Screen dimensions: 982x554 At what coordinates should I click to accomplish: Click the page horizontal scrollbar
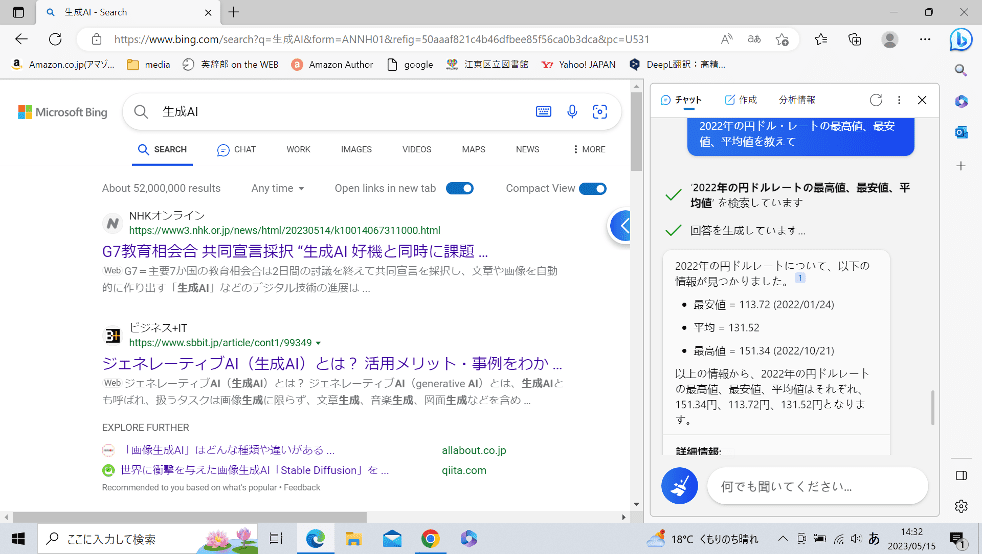click(190, 517)
